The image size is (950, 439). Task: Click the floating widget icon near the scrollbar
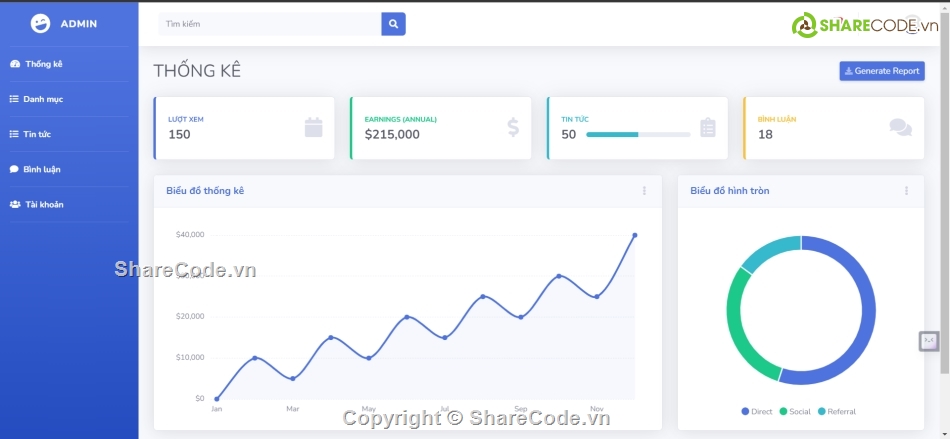[x=929, y=341]
